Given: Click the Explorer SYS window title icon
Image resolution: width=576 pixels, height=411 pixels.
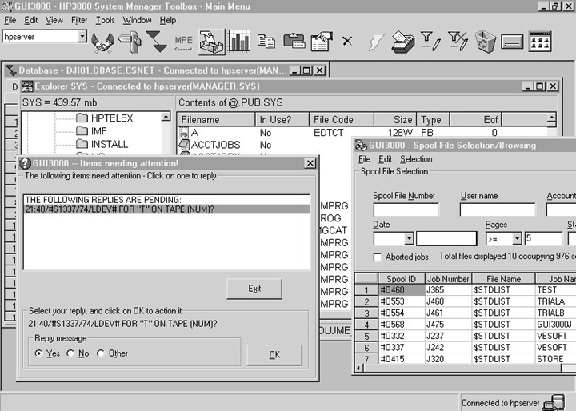Looking at the screenshot, I should [x=27, y=86].
